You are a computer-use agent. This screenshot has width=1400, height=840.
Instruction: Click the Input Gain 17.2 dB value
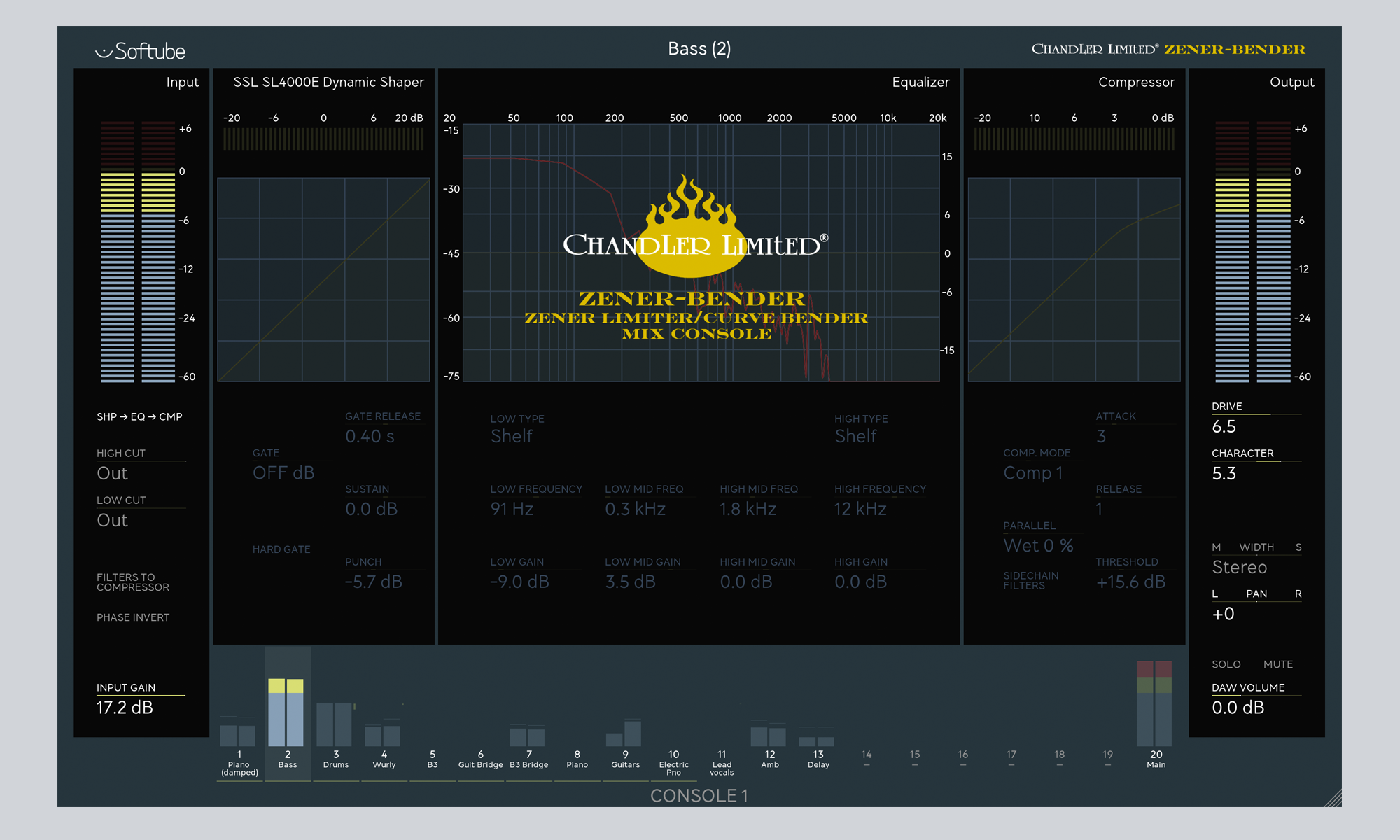[125, 708]
